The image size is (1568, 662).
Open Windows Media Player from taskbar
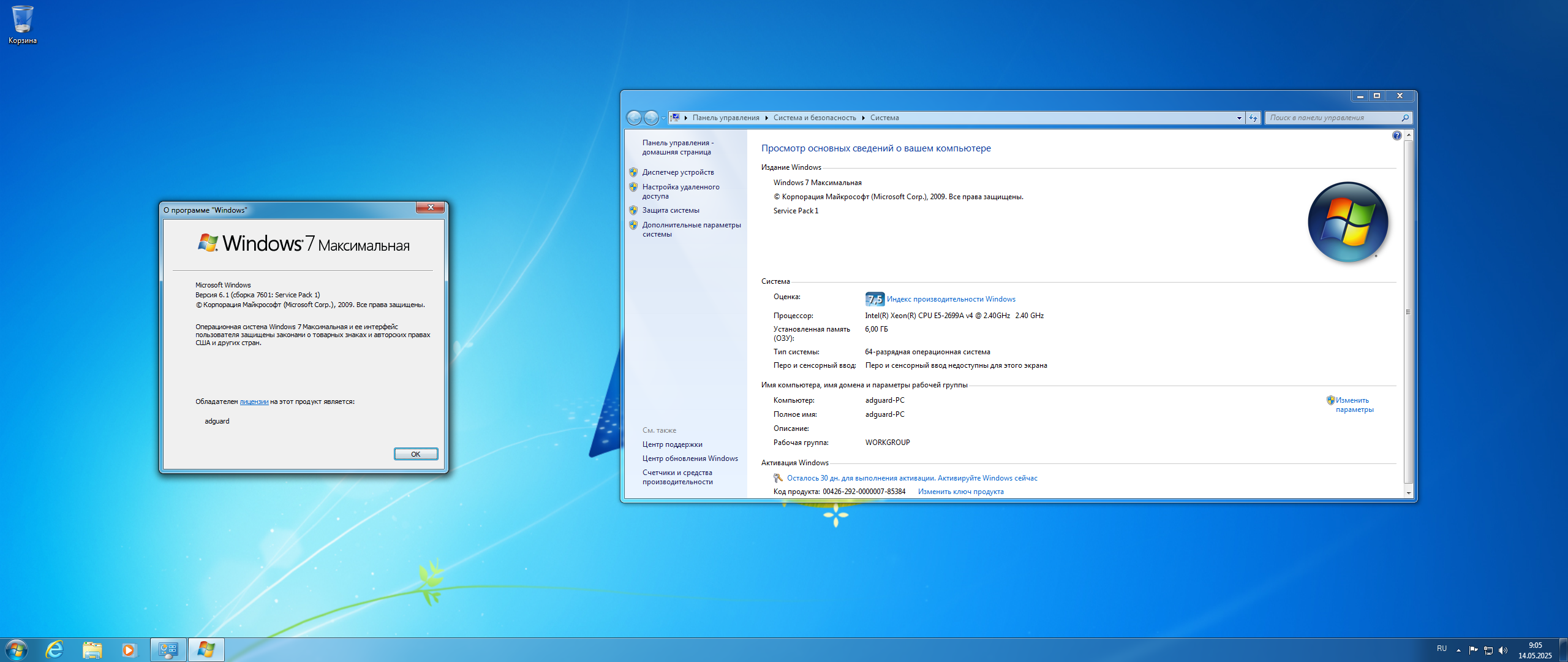[x=129, y=650]
